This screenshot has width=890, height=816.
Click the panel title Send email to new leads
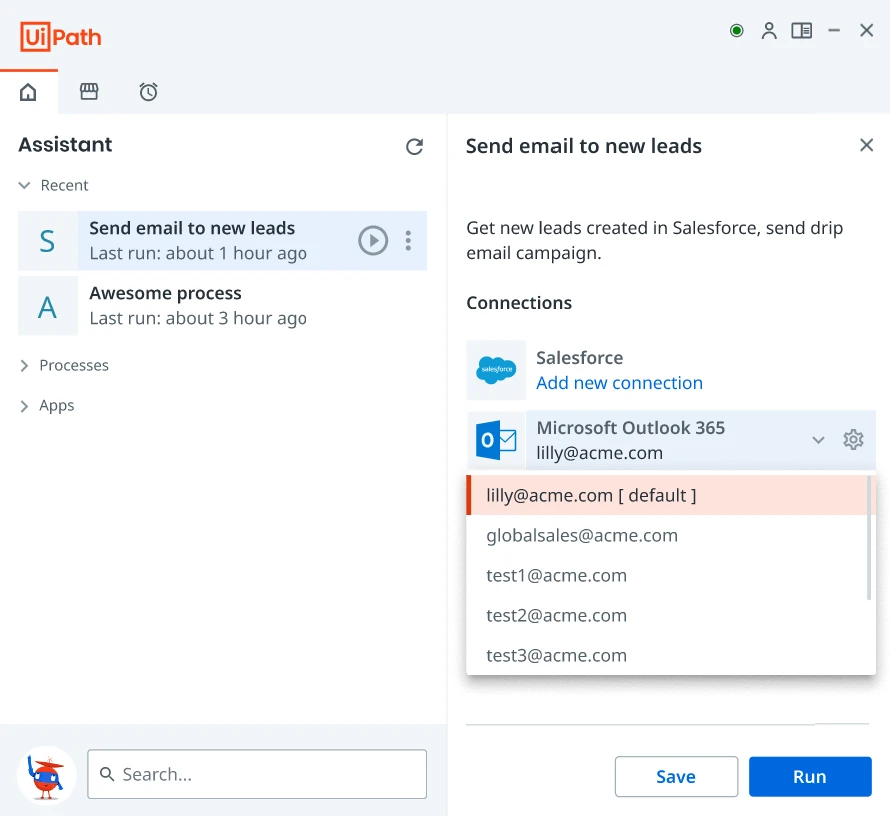point(583,146)
